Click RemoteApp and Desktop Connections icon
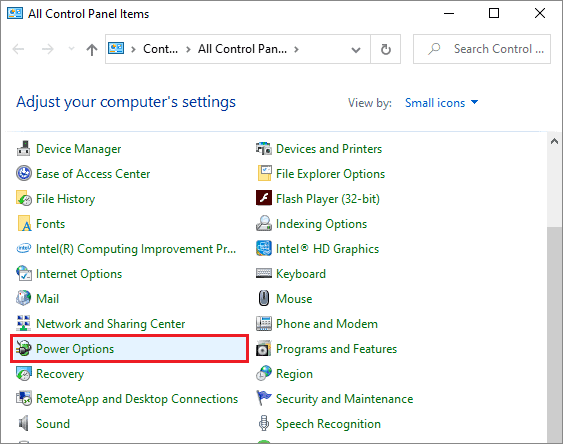The height and width of the screenshot is (444, 563). click(24, 398)
